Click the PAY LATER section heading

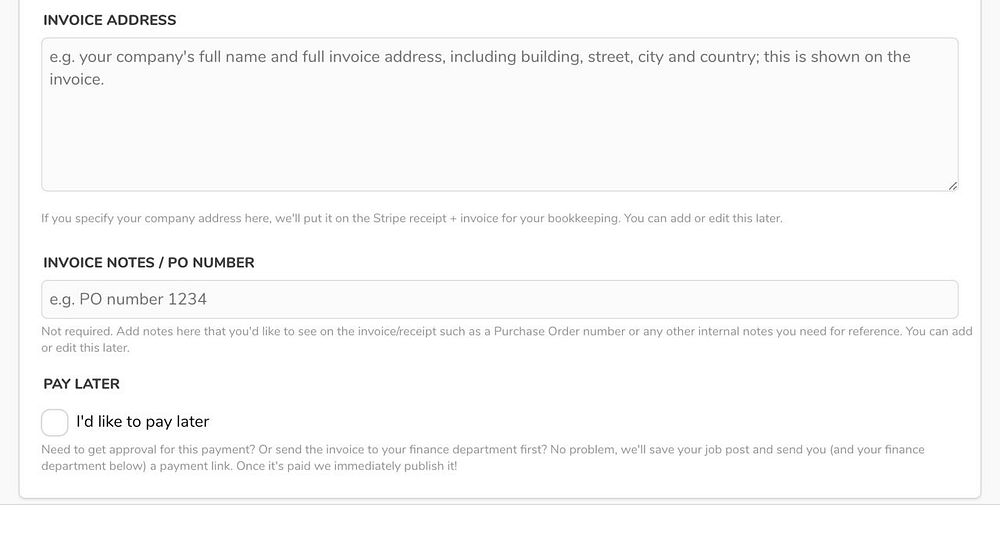click(82, 384)
